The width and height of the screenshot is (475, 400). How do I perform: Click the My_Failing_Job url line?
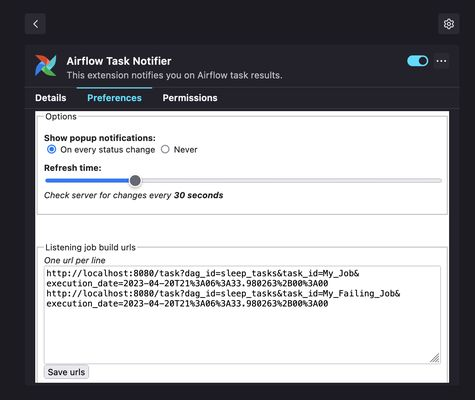[x=223, y=298]
